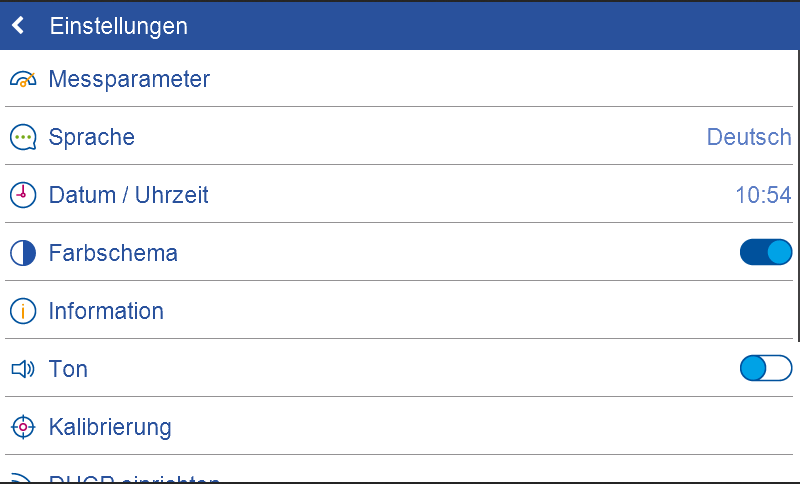Click the Ton label text
This screenshot has height=484, width=800.
pos(68,369)
